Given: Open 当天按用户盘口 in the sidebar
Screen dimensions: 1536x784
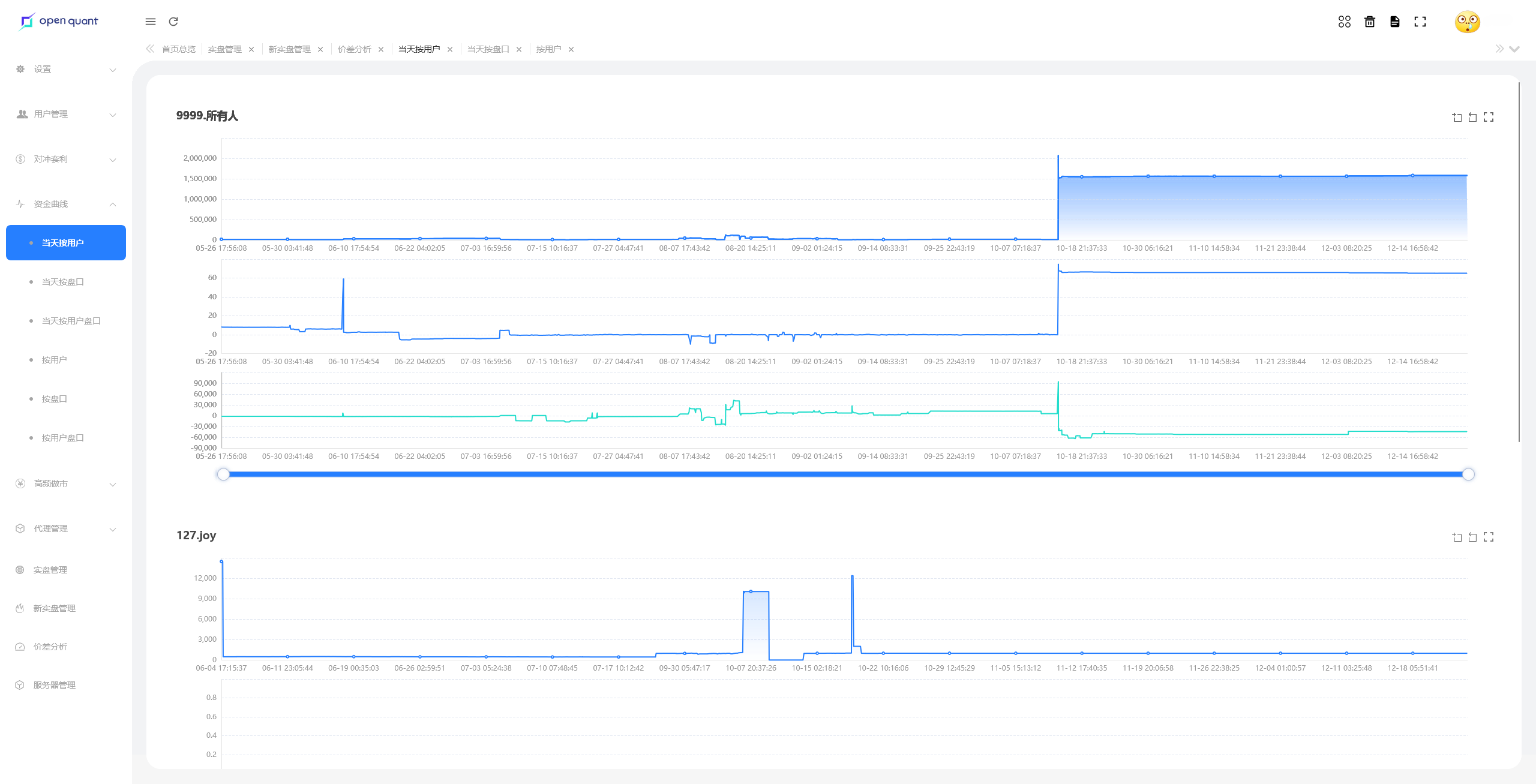Looking at the screenshot, I should [x=71, y=321].
